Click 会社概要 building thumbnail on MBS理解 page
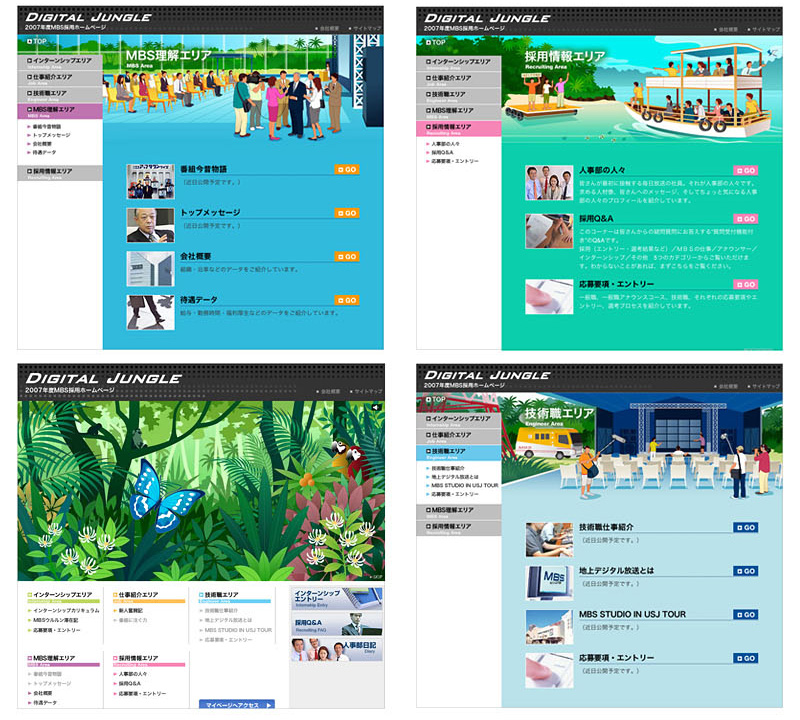 pyautogui.click(x=151, y=269)
